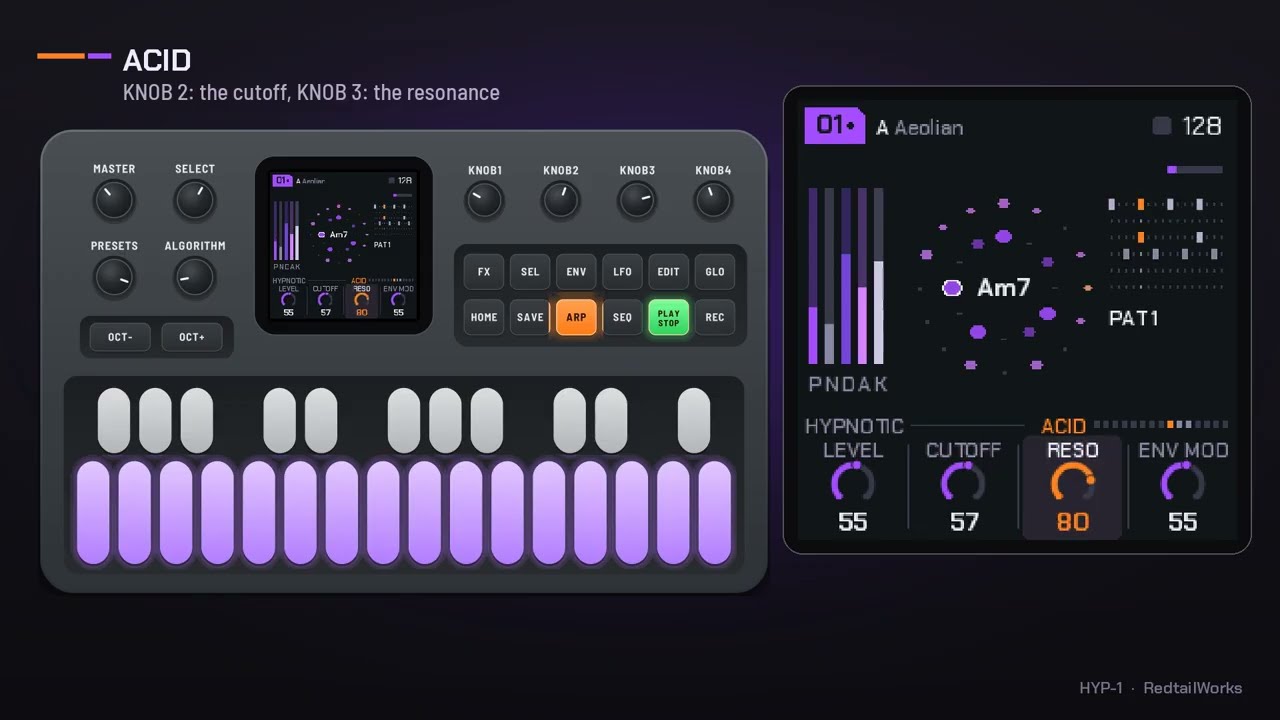1280x720 pixels.
Task: Click the purple 01 preset badge
Action: (x=834, y=126)
